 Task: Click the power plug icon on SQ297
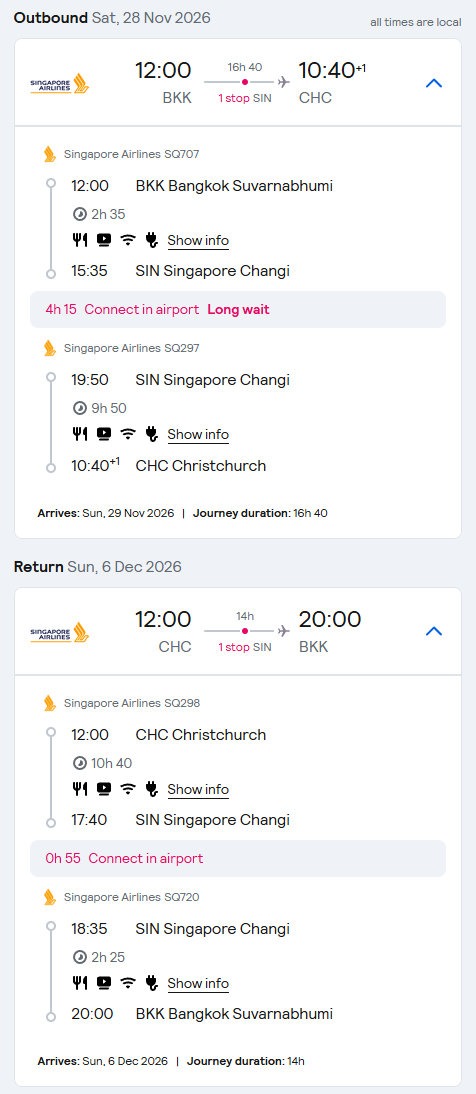pyautogui.click(x=151, y=434)
